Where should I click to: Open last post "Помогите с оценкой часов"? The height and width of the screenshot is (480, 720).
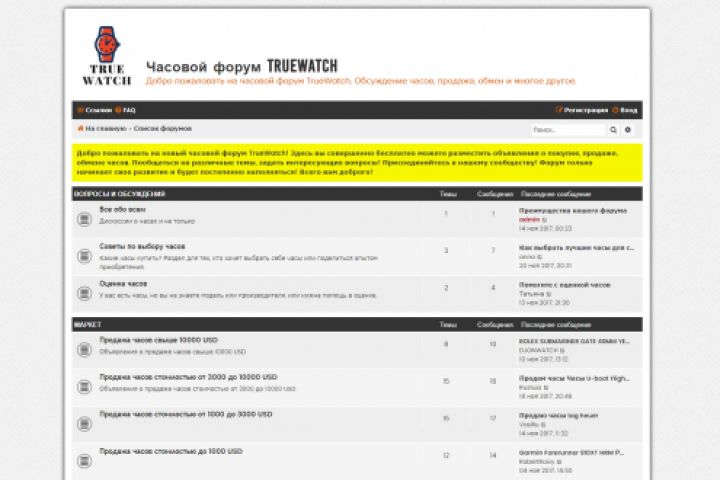pos(565,285)
